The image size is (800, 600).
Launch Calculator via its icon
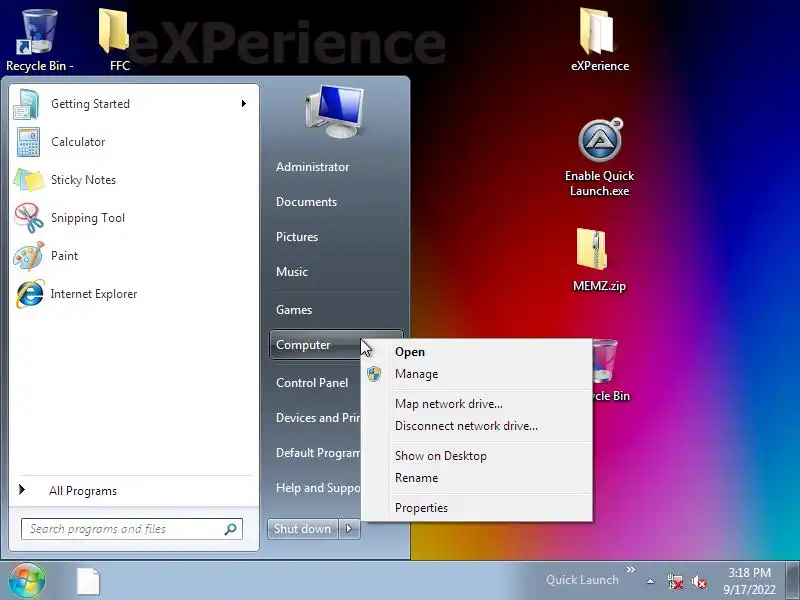[x=28, y=142]
